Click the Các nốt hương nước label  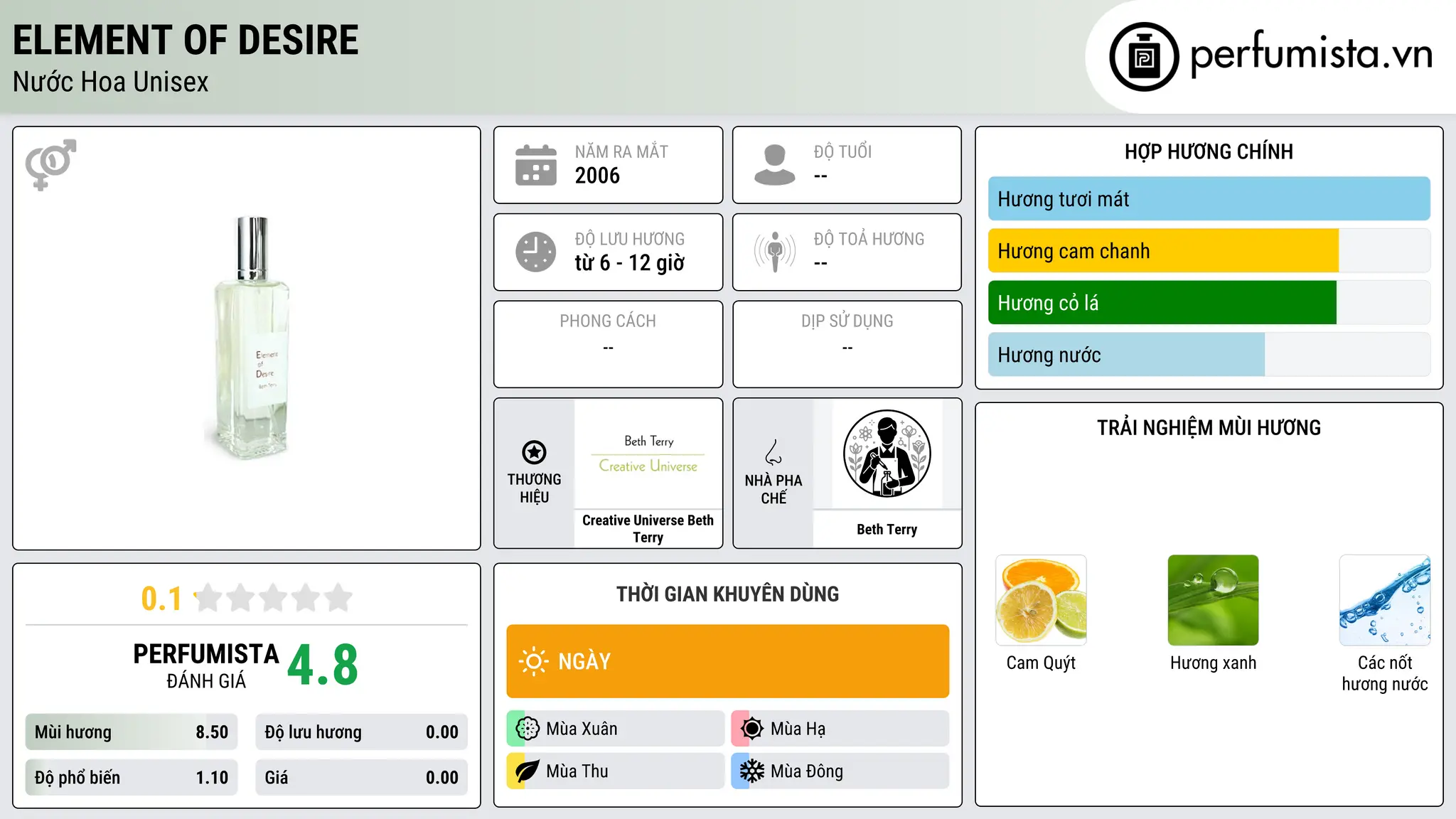[1385, 673]
